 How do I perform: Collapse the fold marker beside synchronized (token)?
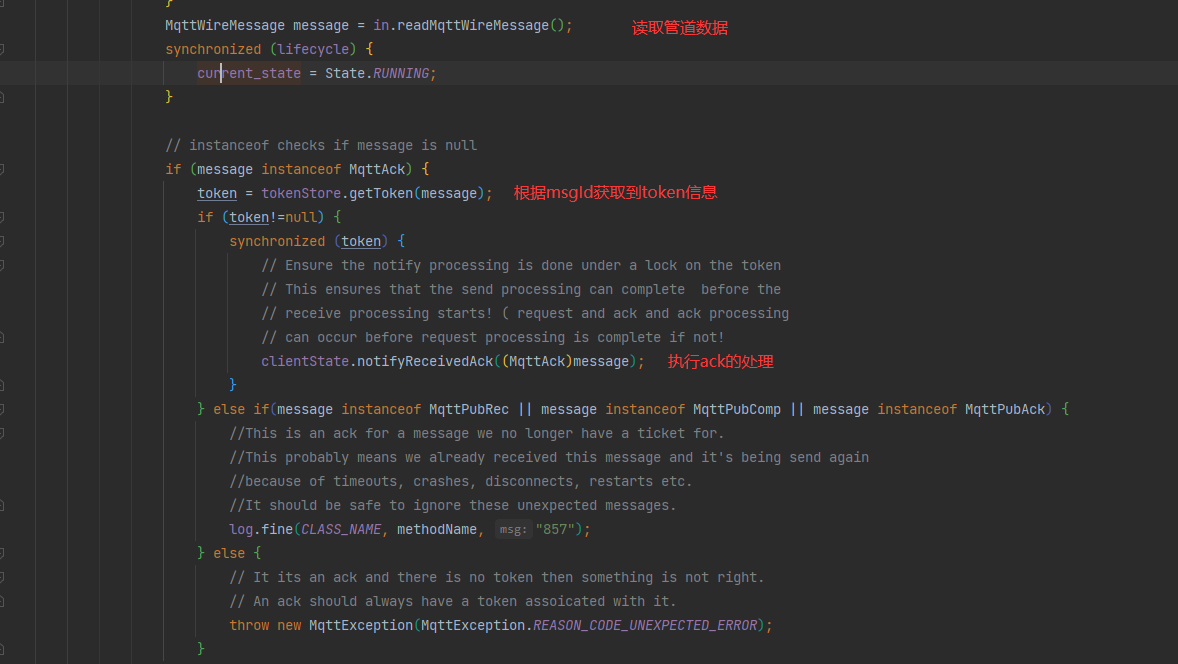[x=2, y=242]
